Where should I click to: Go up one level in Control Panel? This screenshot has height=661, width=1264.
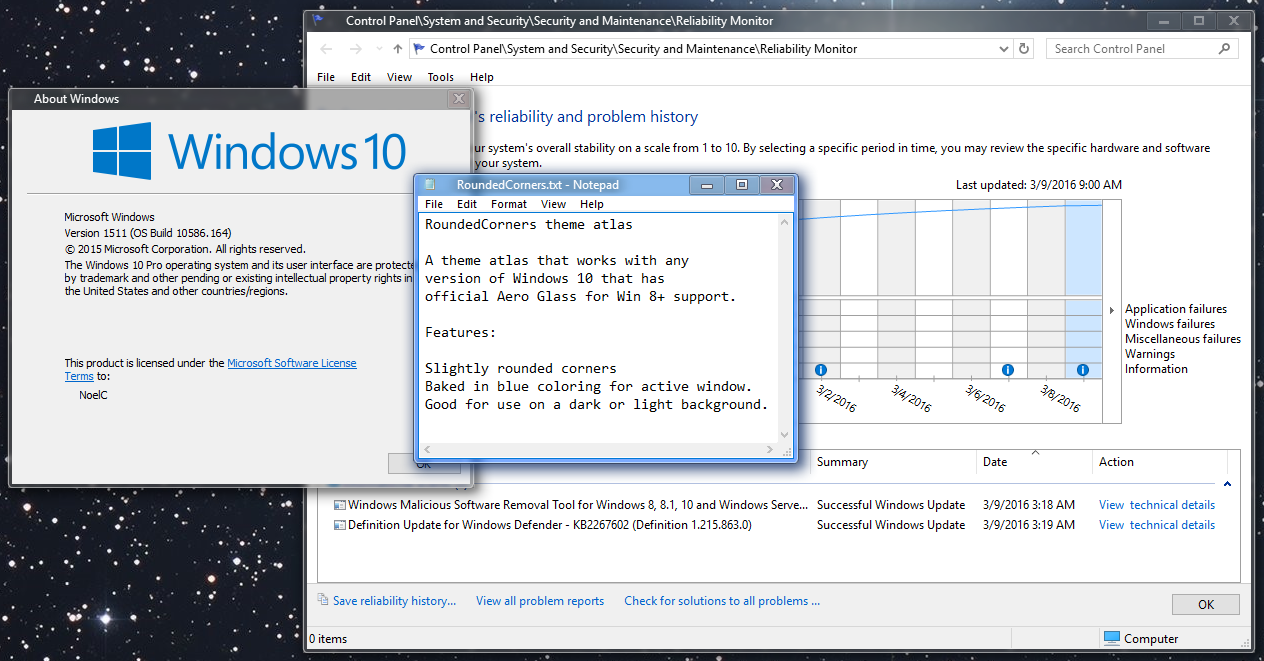coord(398,48)
